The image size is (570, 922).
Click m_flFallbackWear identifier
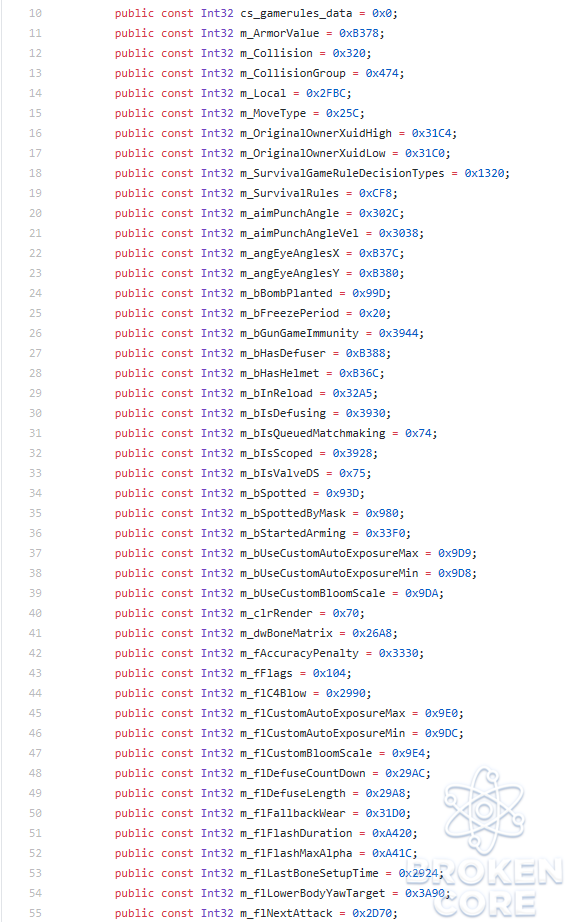click(293, 813)
